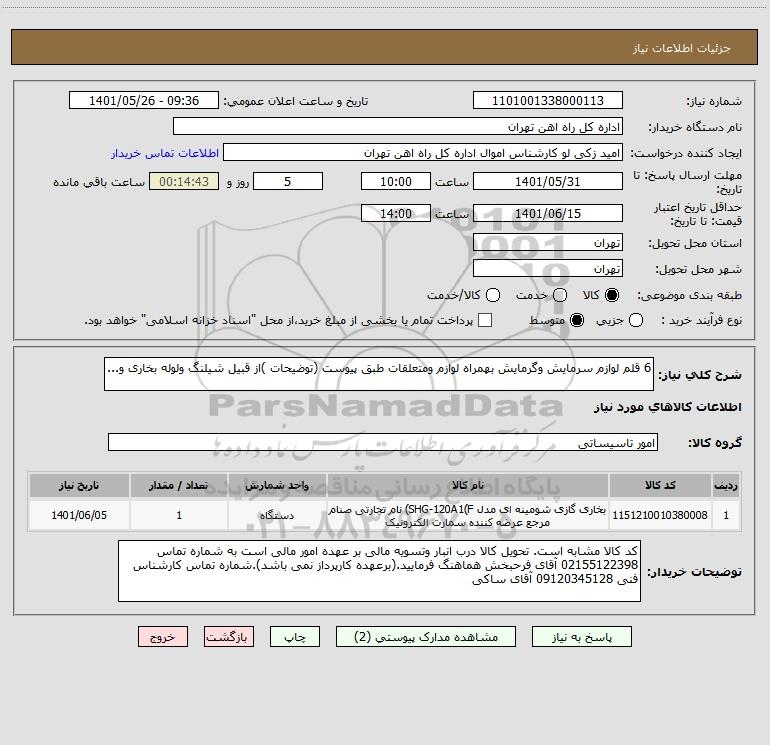Viewport: 770px width, 745px height.
Task: Click the goods group field امور تاسیساتی
Action: pyautogui.click(x=383, y=442)
